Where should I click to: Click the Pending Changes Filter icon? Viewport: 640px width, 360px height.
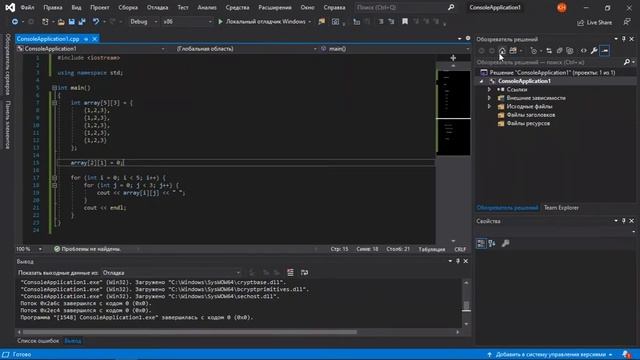click(533, 51)
